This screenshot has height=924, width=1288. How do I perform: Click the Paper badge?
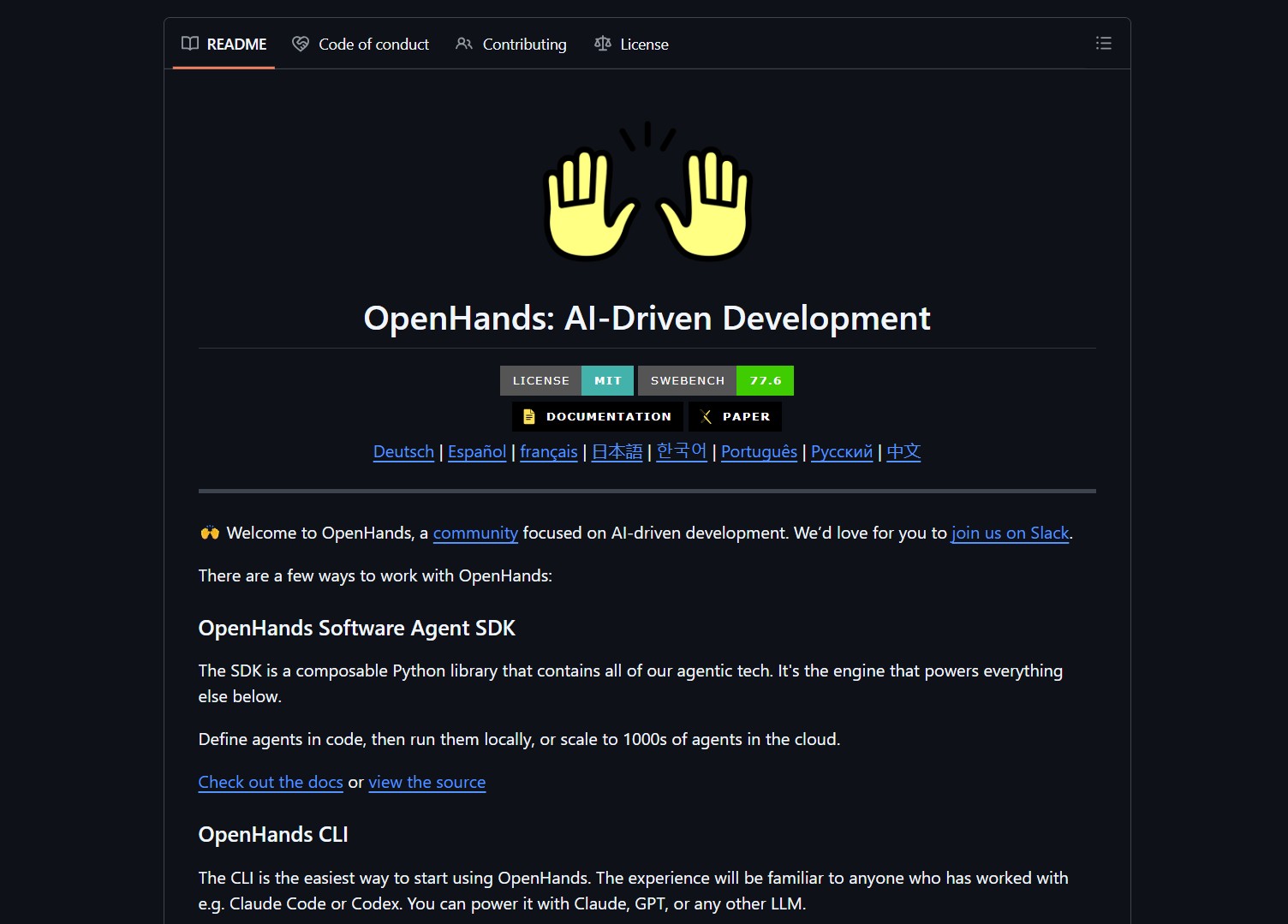735,417
